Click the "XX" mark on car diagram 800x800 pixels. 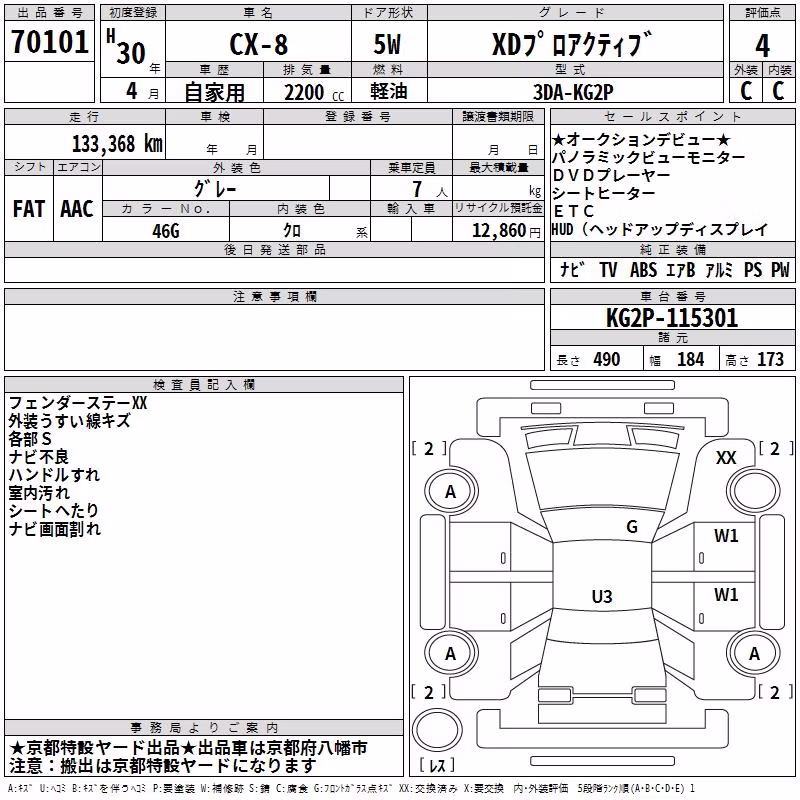[726, 458]
